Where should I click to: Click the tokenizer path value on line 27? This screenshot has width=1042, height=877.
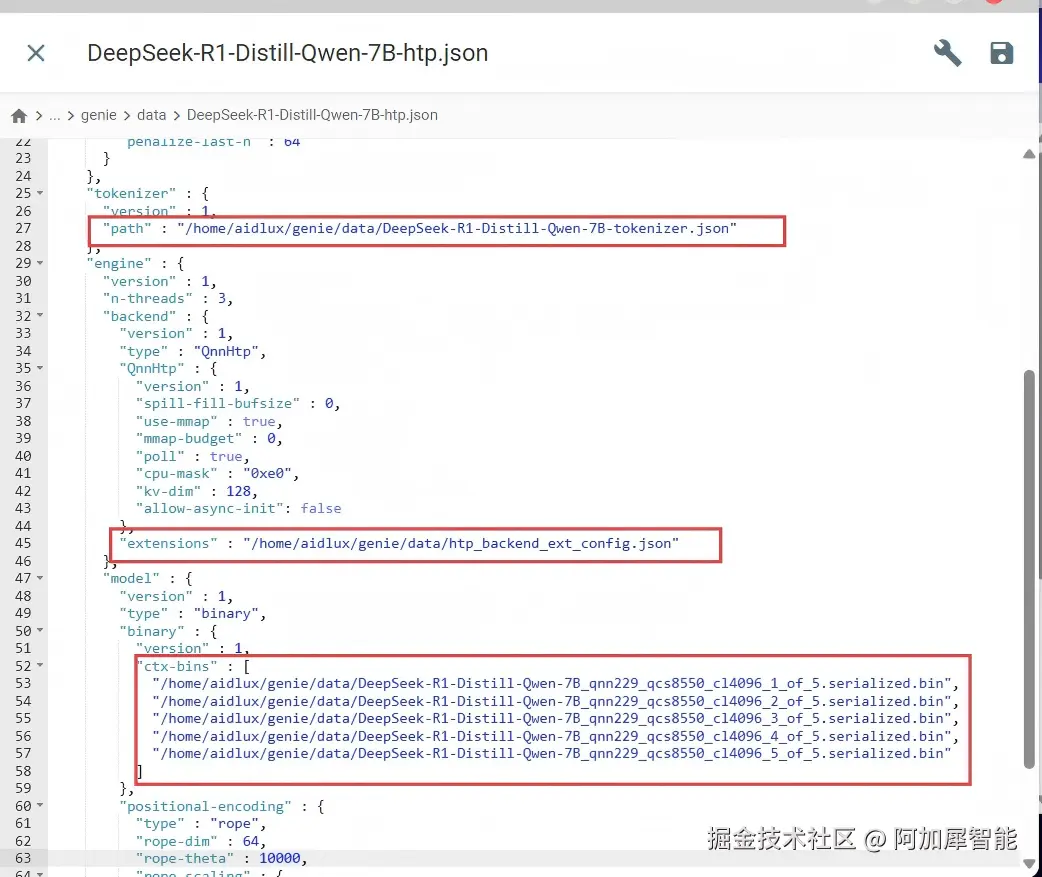(x=457, y=229)
